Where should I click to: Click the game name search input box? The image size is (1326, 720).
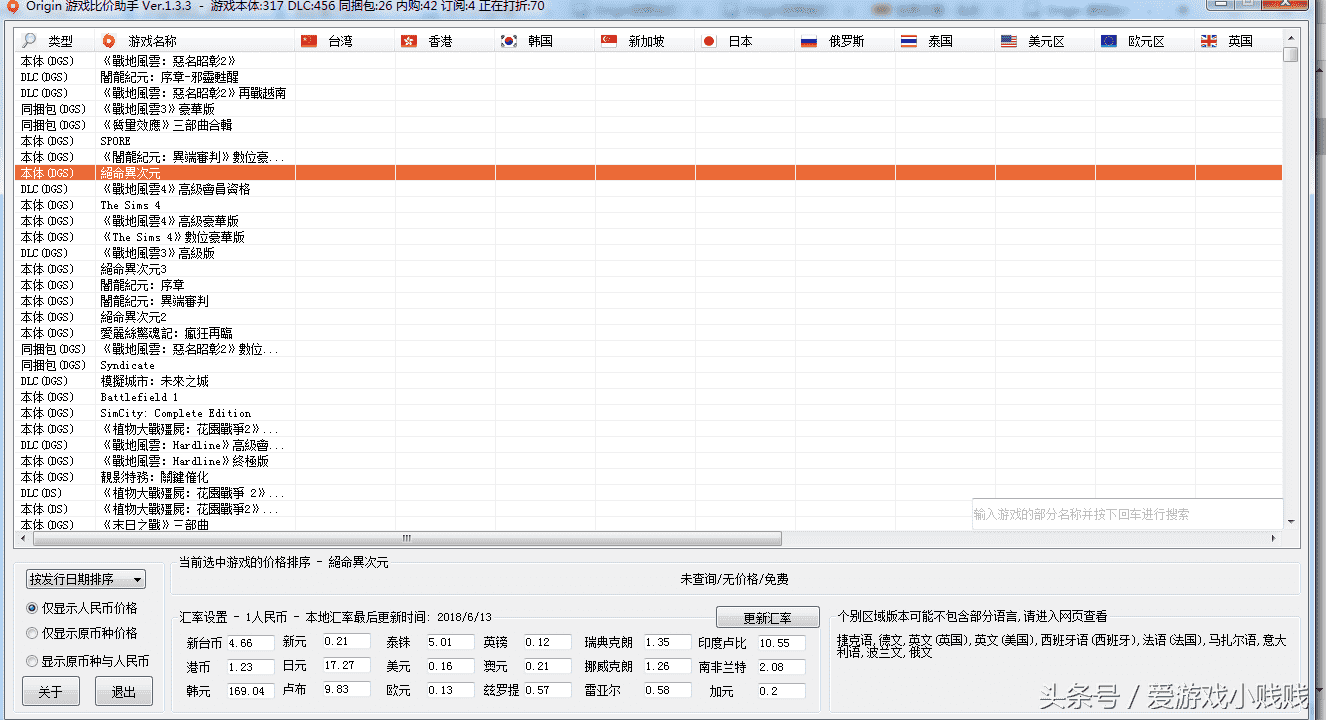tap(1127, 514)
